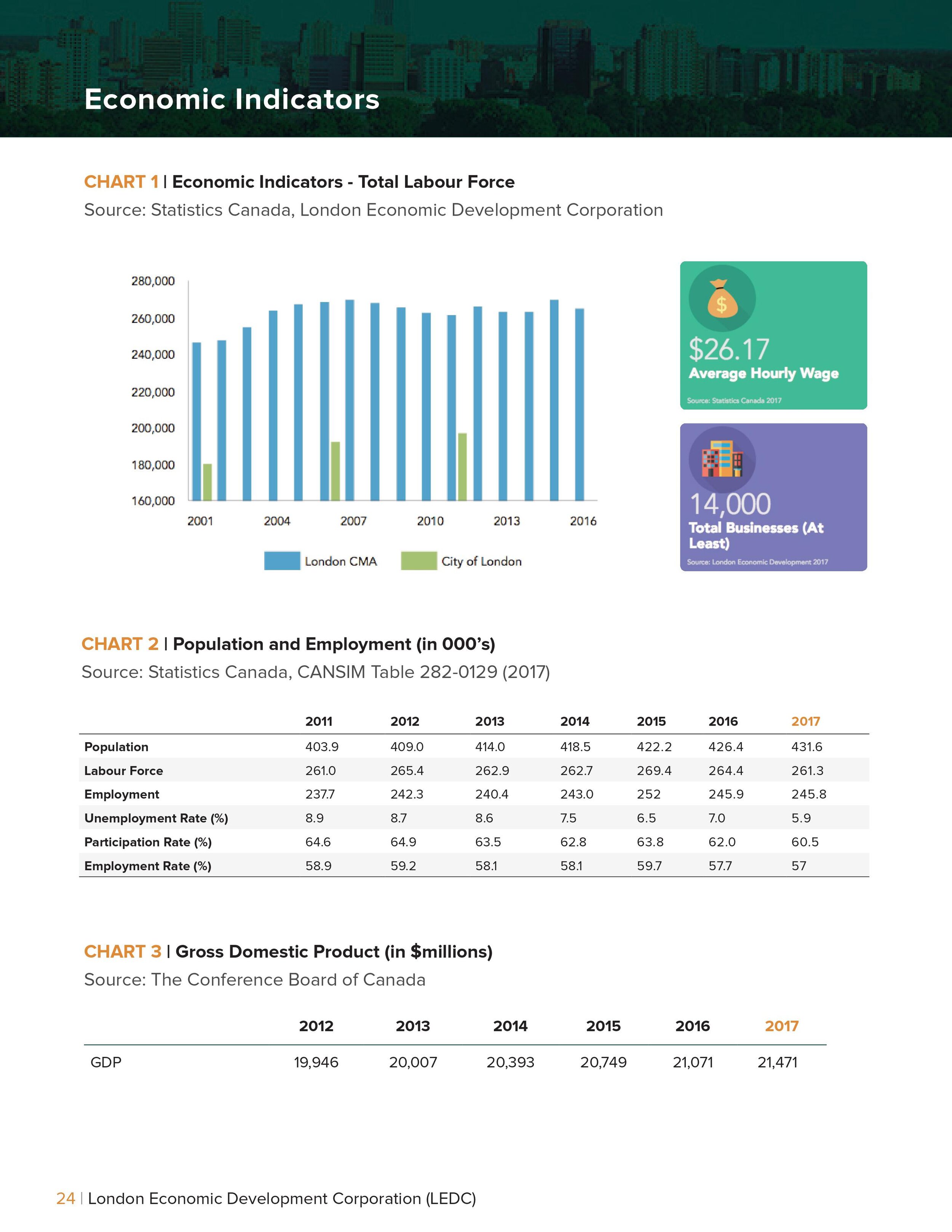Click the buildings icon in purple card
This screenshot has width=952, height=1232.
click(x=722, y=459)
